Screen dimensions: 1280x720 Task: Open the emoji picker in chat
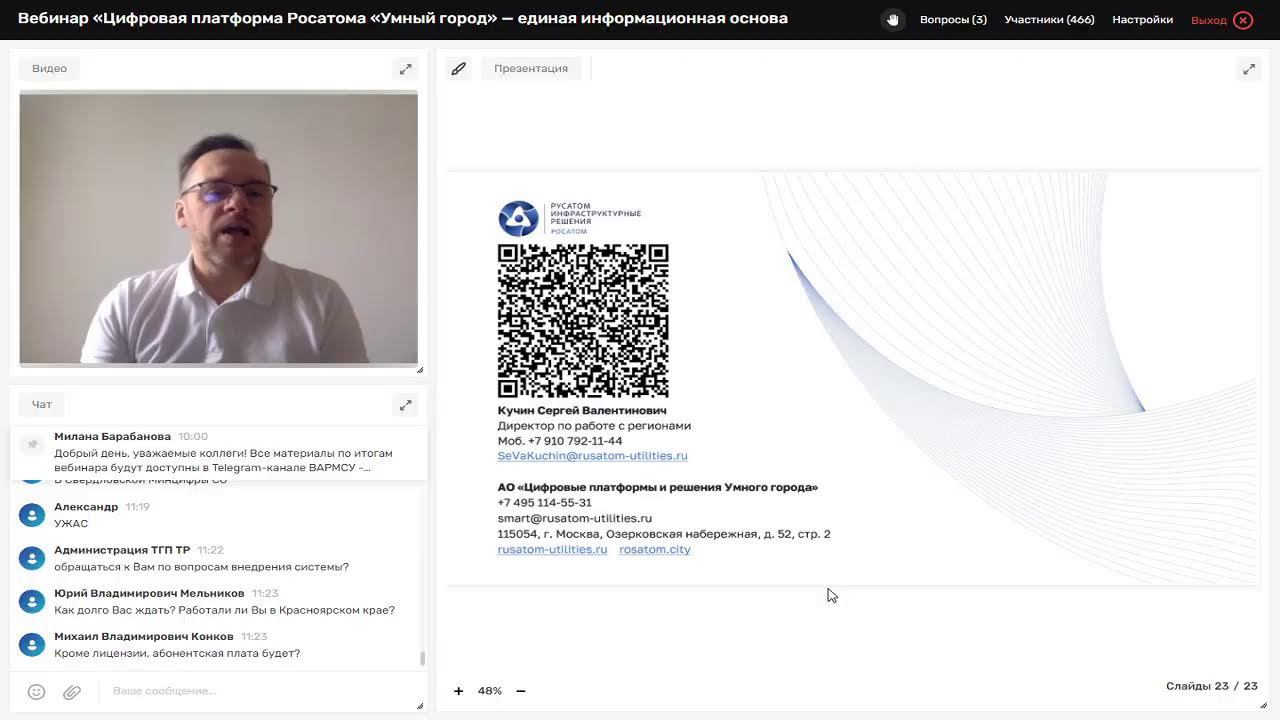click(36, 691)
